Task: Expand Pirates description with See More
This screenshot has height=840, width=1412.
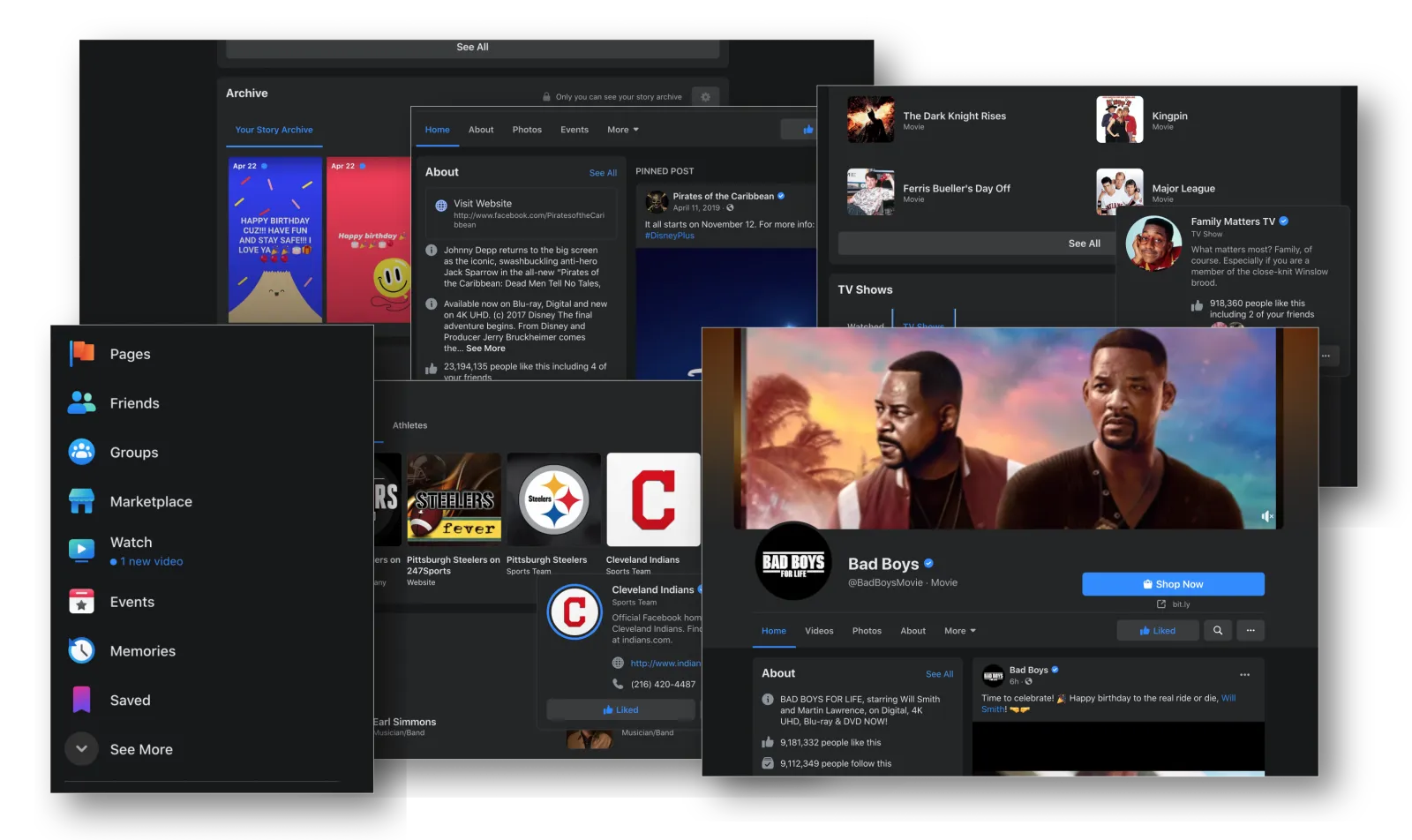Action: (485, 349)
